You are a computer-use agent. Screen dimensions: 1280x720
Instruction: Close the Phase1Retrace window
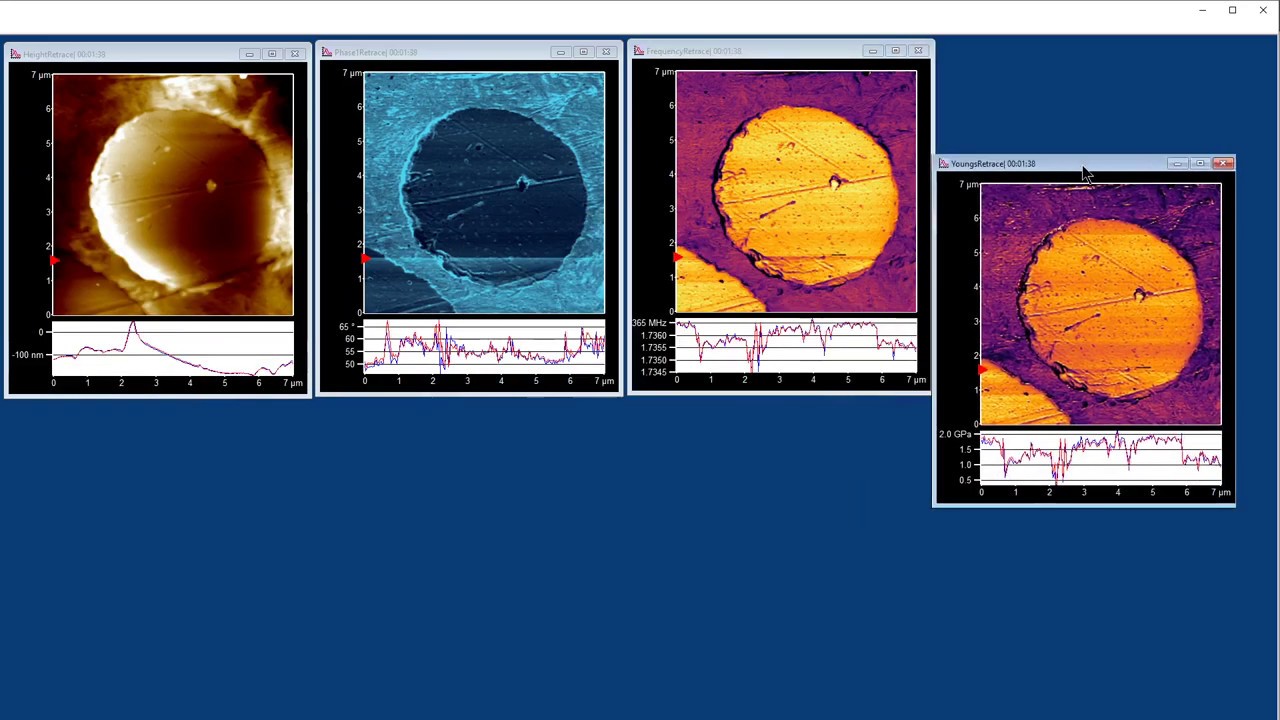pyautogui.click(x=606, y=52)
